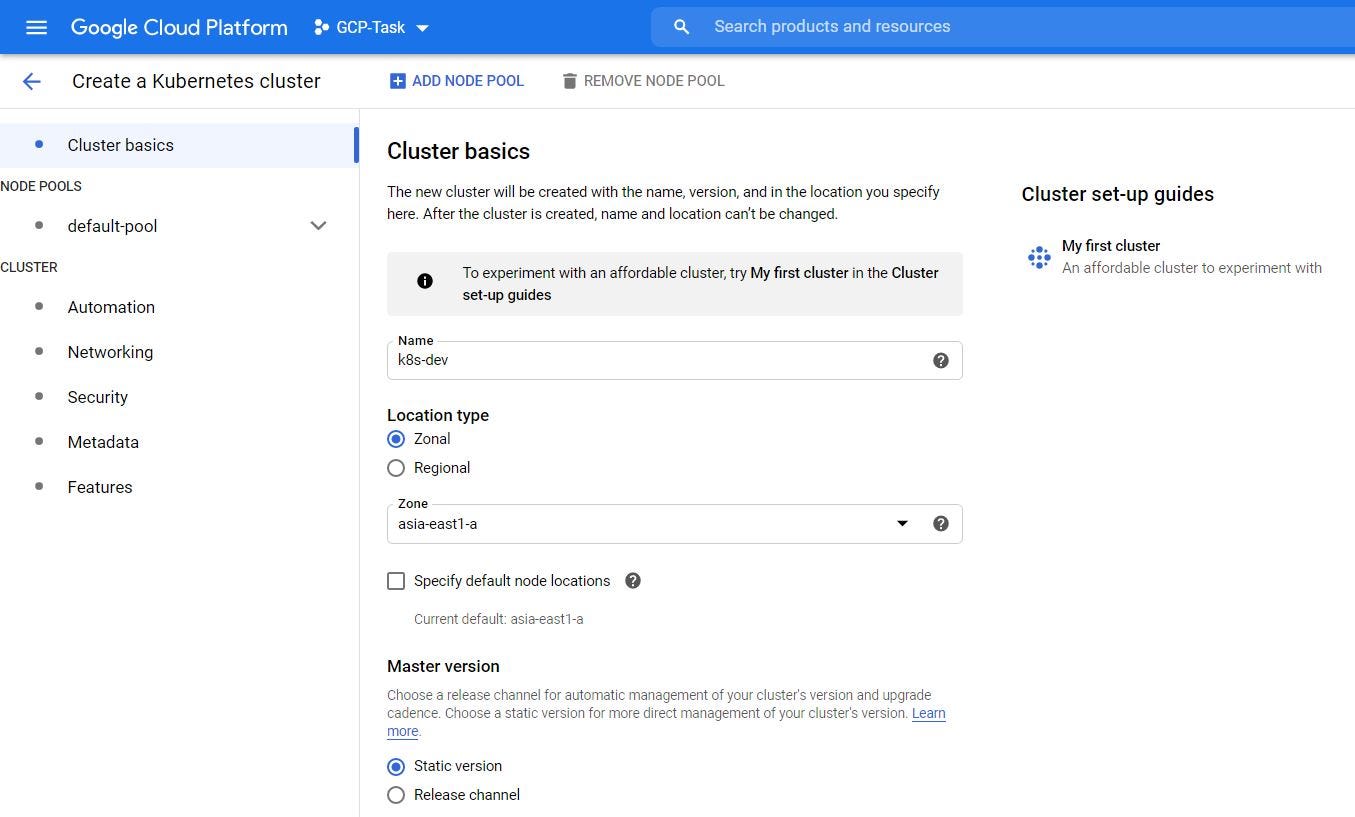Click the Current default: asia-east1-a text
1355x817 pixels.
tap(498, 619)
